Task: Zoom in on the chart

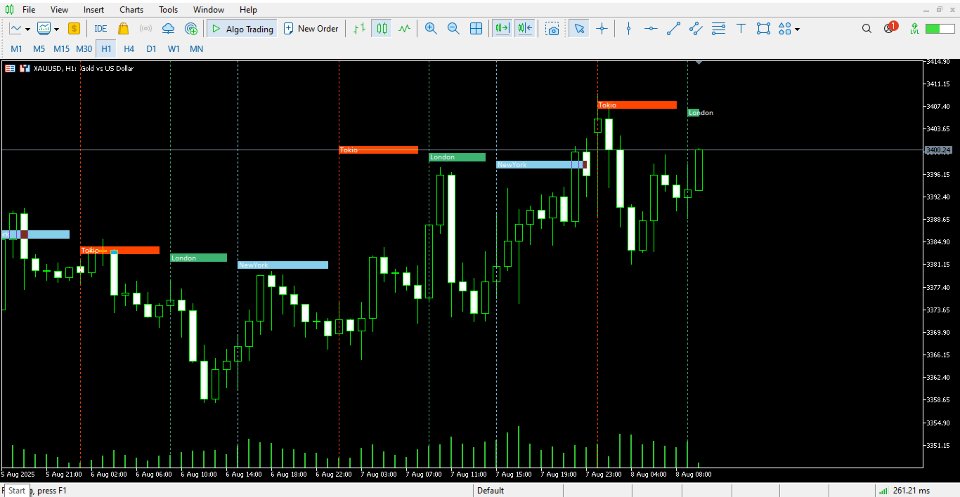Action: (x=431, y=28)
